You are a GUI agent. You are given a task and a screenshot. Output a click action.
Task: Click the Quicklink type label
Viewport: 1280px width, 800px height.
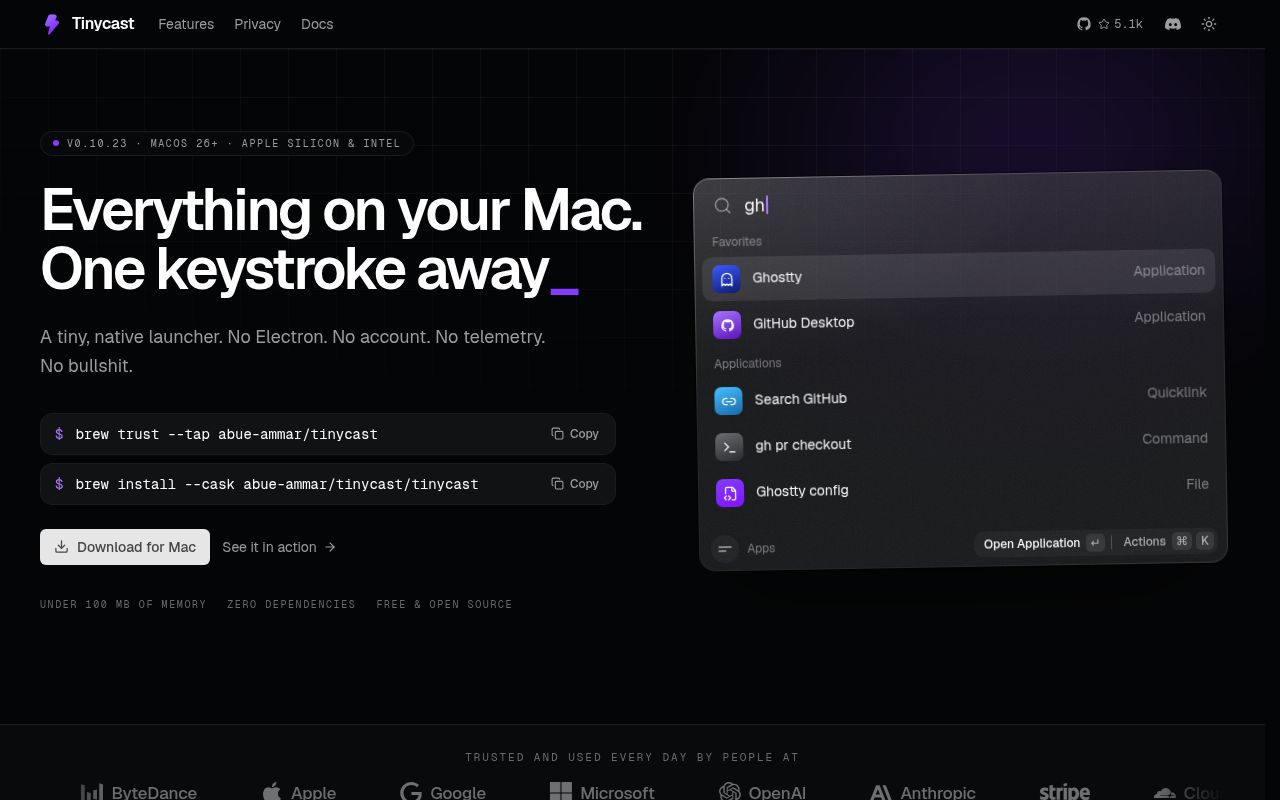click(x=1177, y=392)
